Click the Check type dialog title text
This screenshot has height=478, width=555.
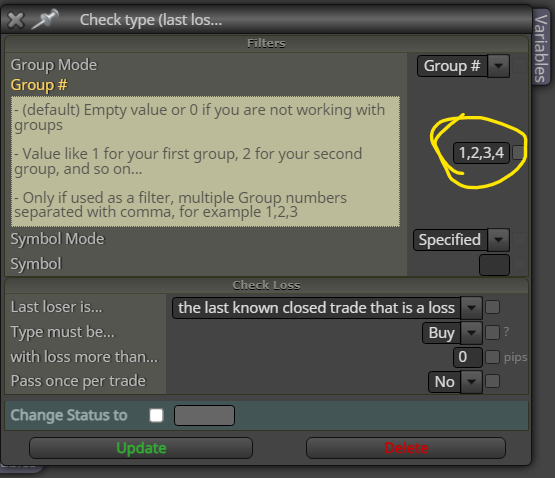click(x=151, y=20)
